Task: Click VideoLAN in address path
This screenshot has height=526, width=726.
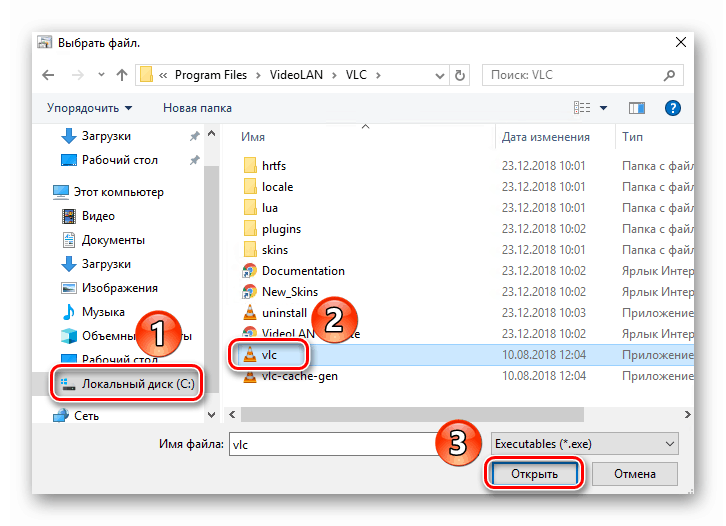Action: [x=296, y=75]
